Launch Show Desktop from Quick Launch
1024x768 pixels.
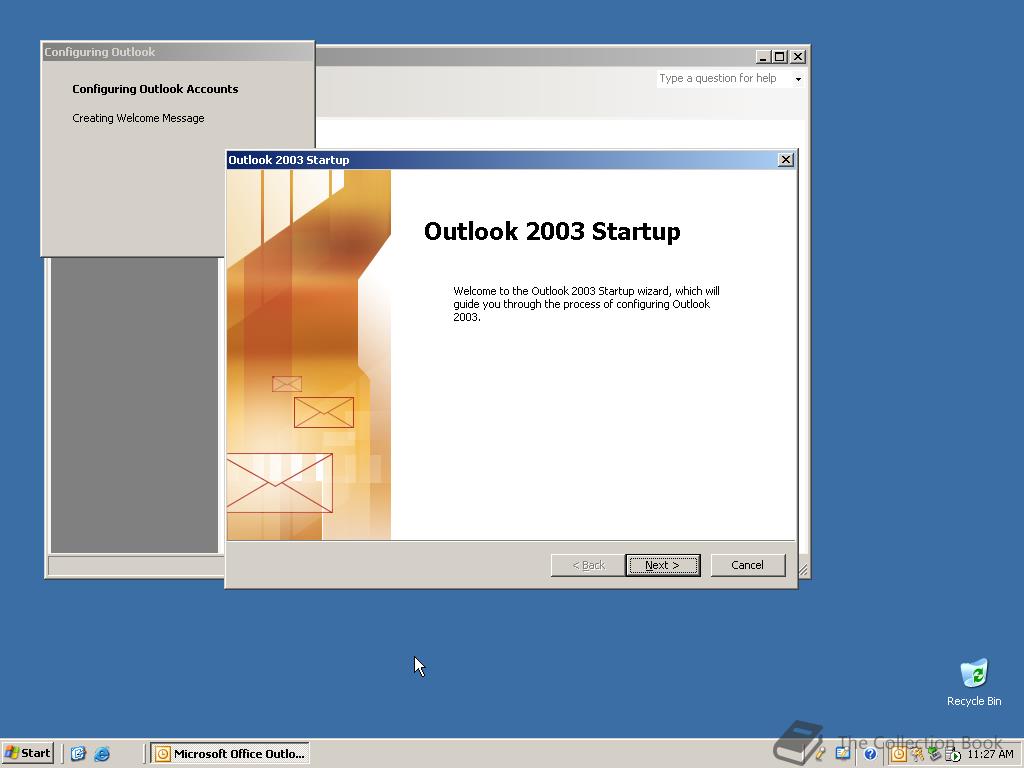pyautogui.click(x=78, y=754)
